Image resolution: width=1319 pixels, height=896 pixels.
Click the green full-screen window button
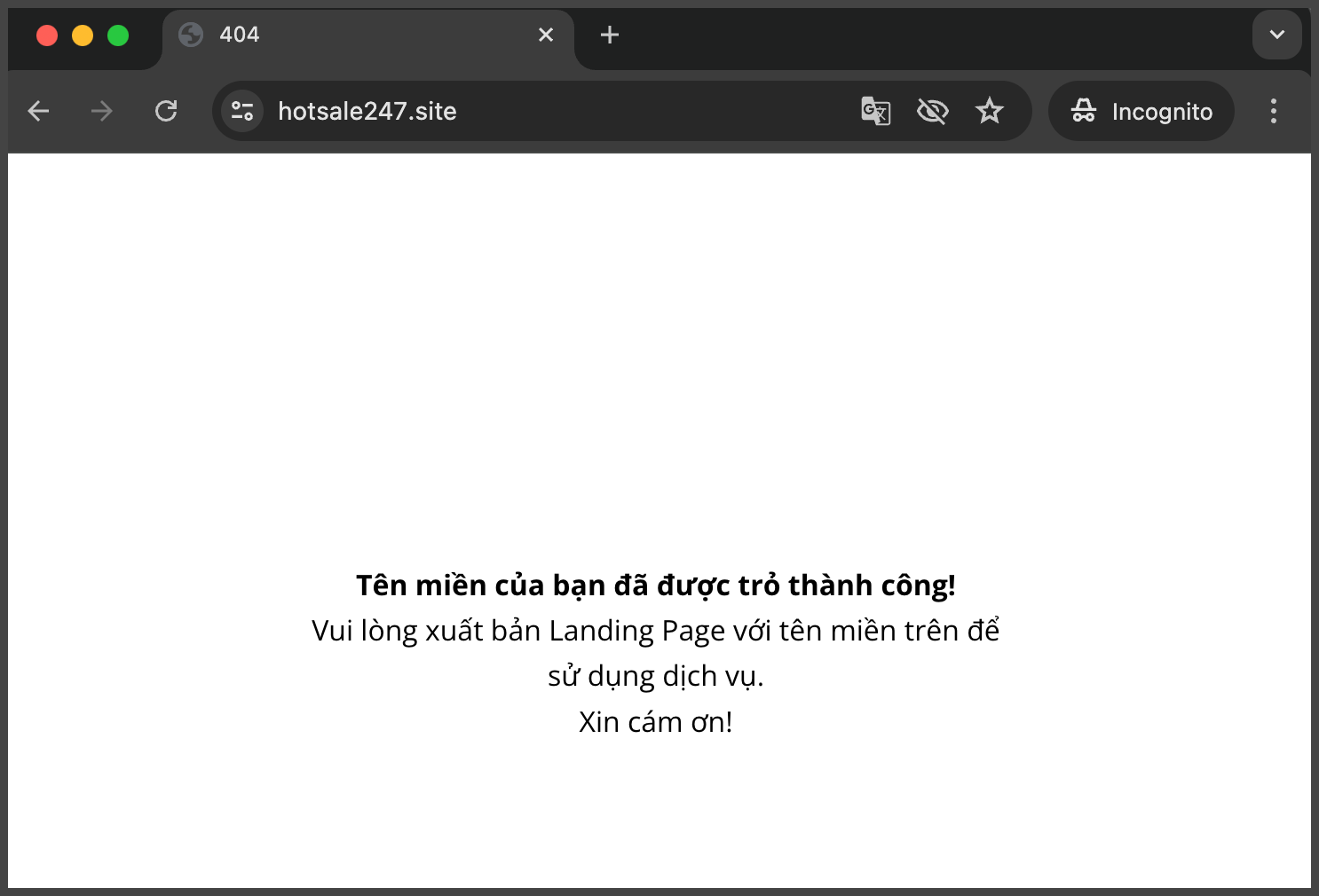118,35
